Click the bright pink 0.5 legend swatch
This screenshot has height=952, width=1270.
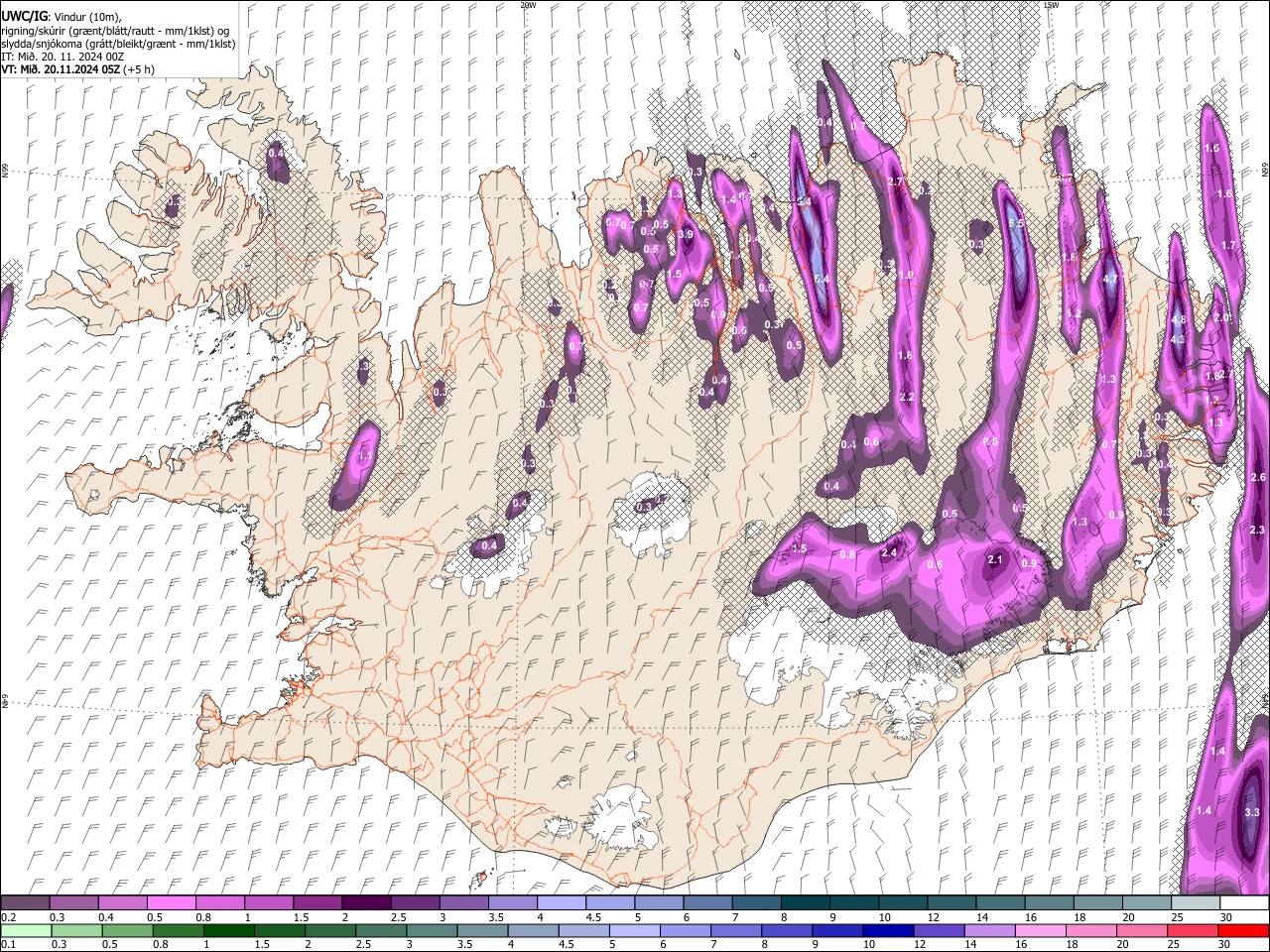pos(171,903)
